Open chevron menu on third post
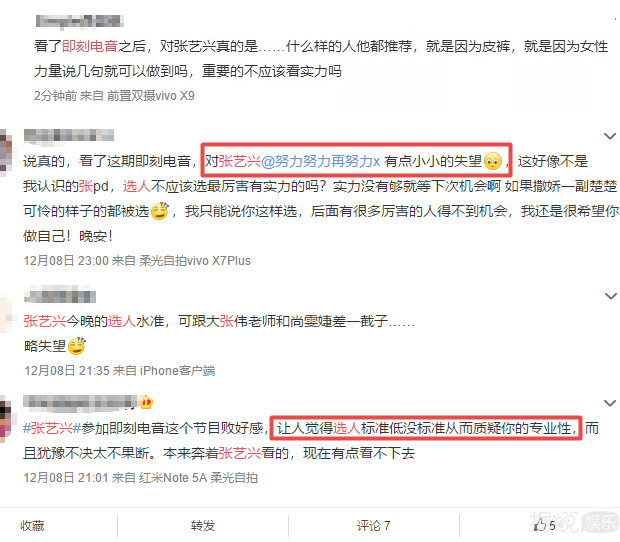 point(610,296)
